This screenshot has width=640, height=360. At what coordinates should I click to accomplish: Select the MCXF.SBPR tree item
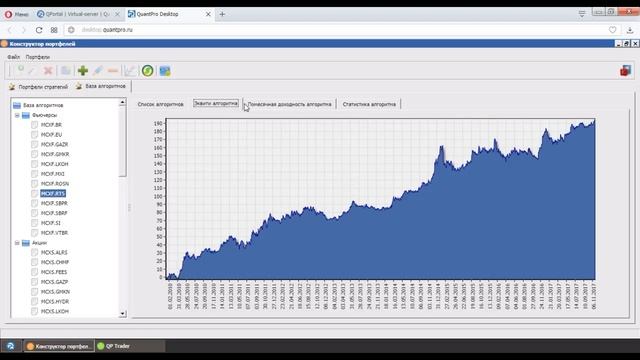[x=54, y=203]
